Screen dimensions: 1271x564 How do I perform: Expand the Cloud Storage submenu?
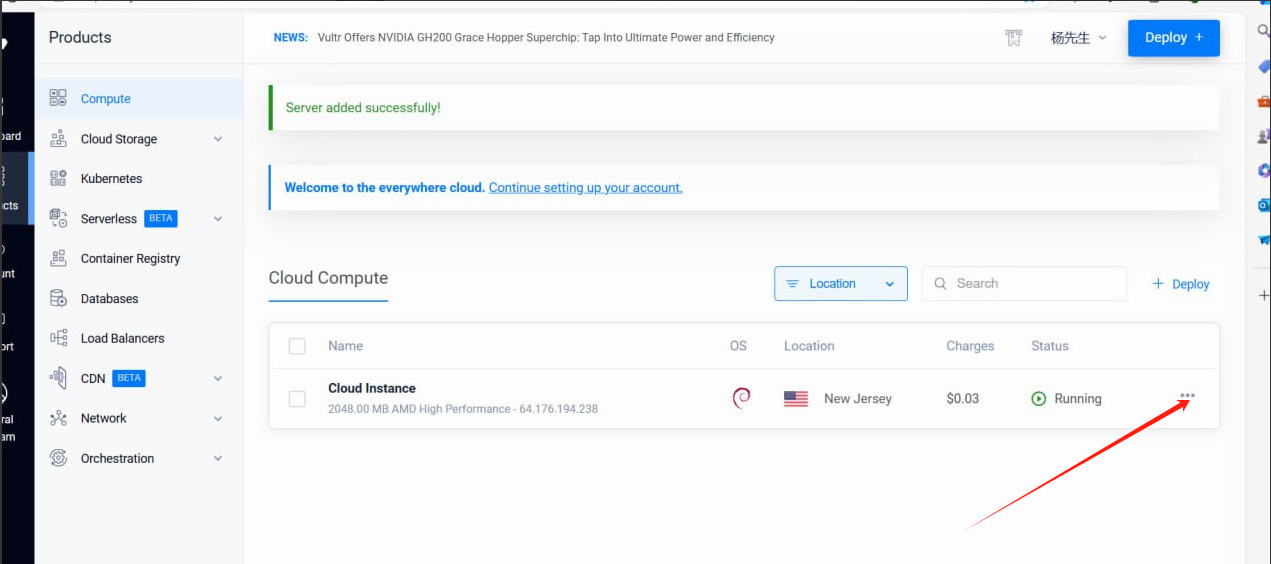click(218, 139)
